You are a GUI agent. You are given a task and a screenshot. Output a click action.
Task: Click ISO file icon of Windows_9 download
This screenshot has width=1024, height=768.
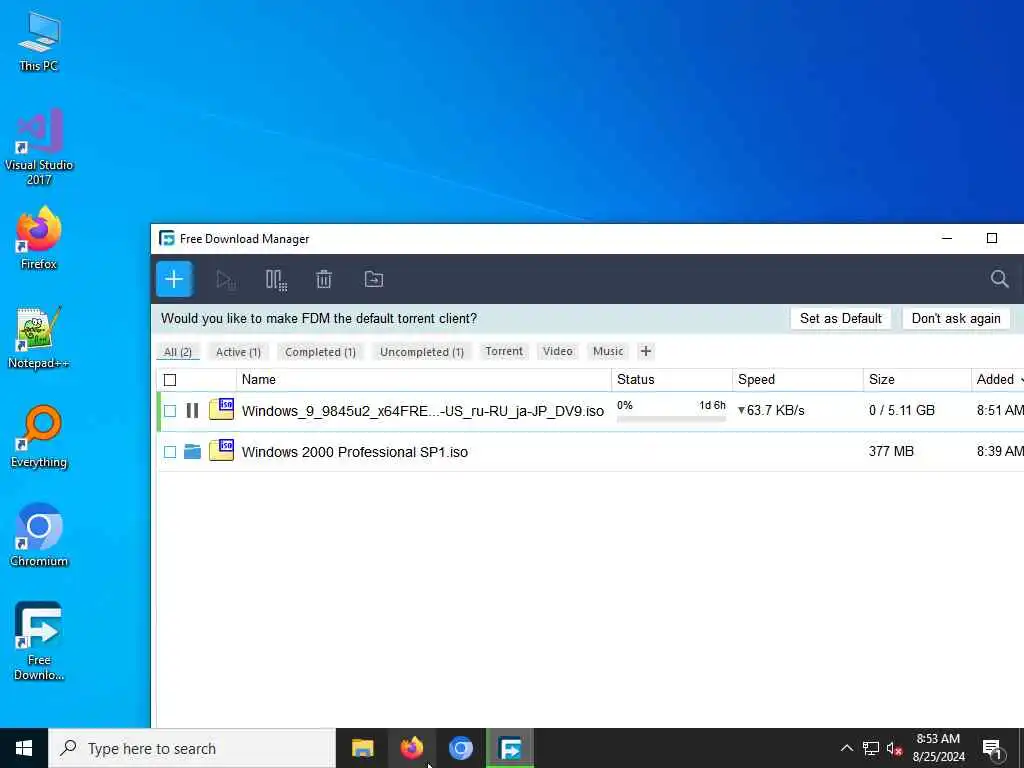[221, 409]
